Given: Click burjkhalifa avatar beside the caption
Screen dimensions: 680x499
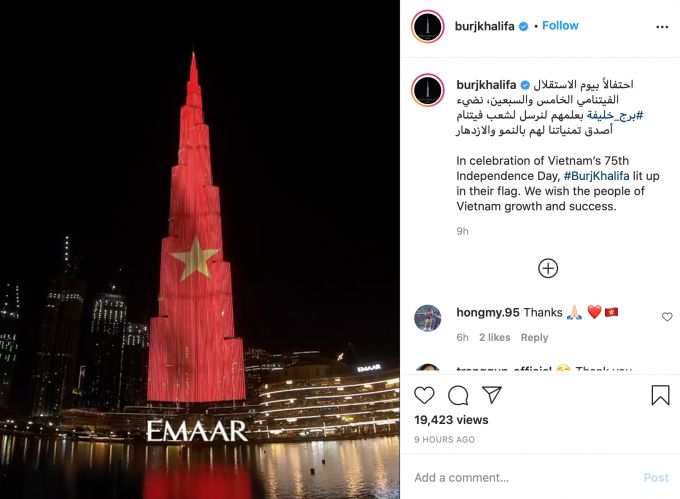Looking at the screenshot, I should pos(428,91).
